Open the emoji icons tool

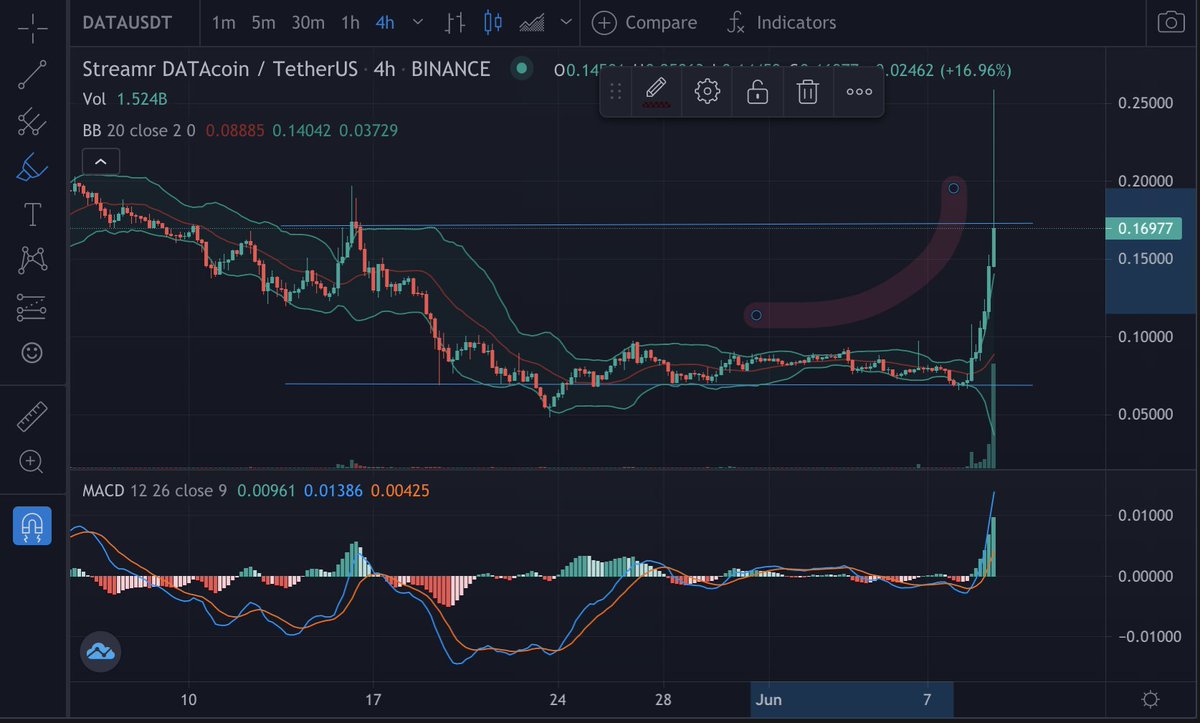click(x=32, y=352)
